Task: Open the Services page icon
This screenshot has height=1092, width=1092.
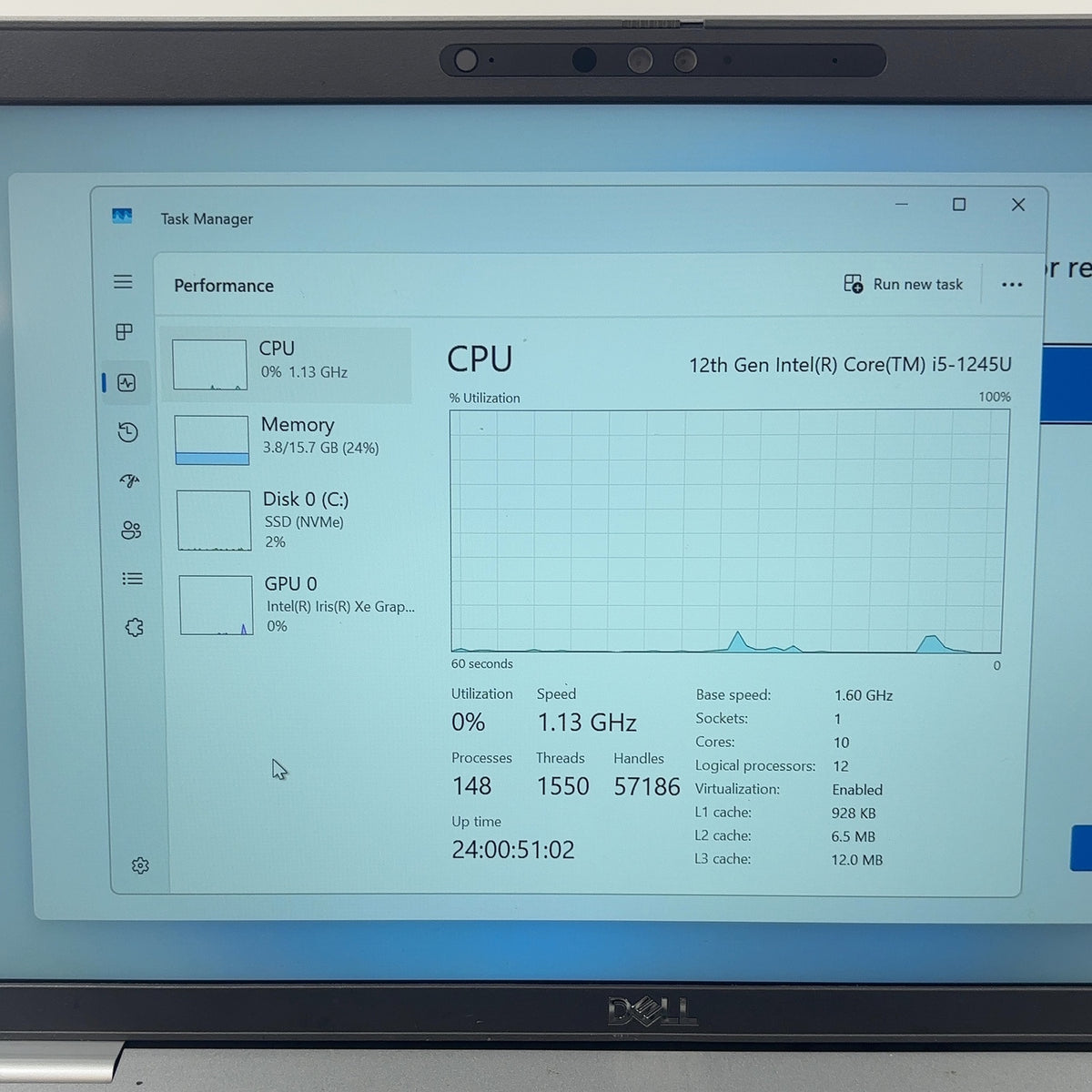Action: pyautogui.click(x=135, y=627)
